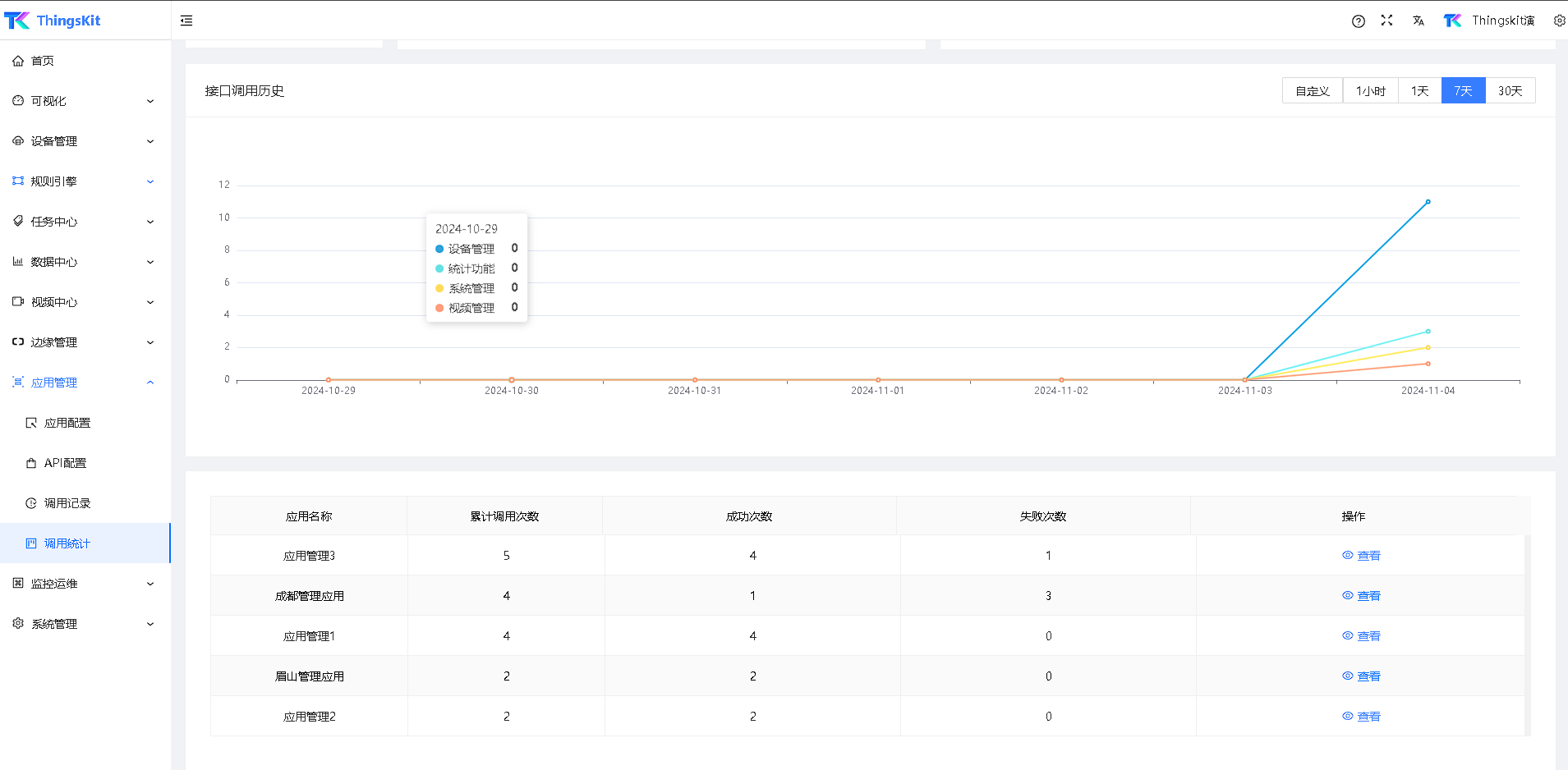This screenshot has height=770, width=1568.
Task: Open the settings gear icon top right
Action: click(1559, 21)
